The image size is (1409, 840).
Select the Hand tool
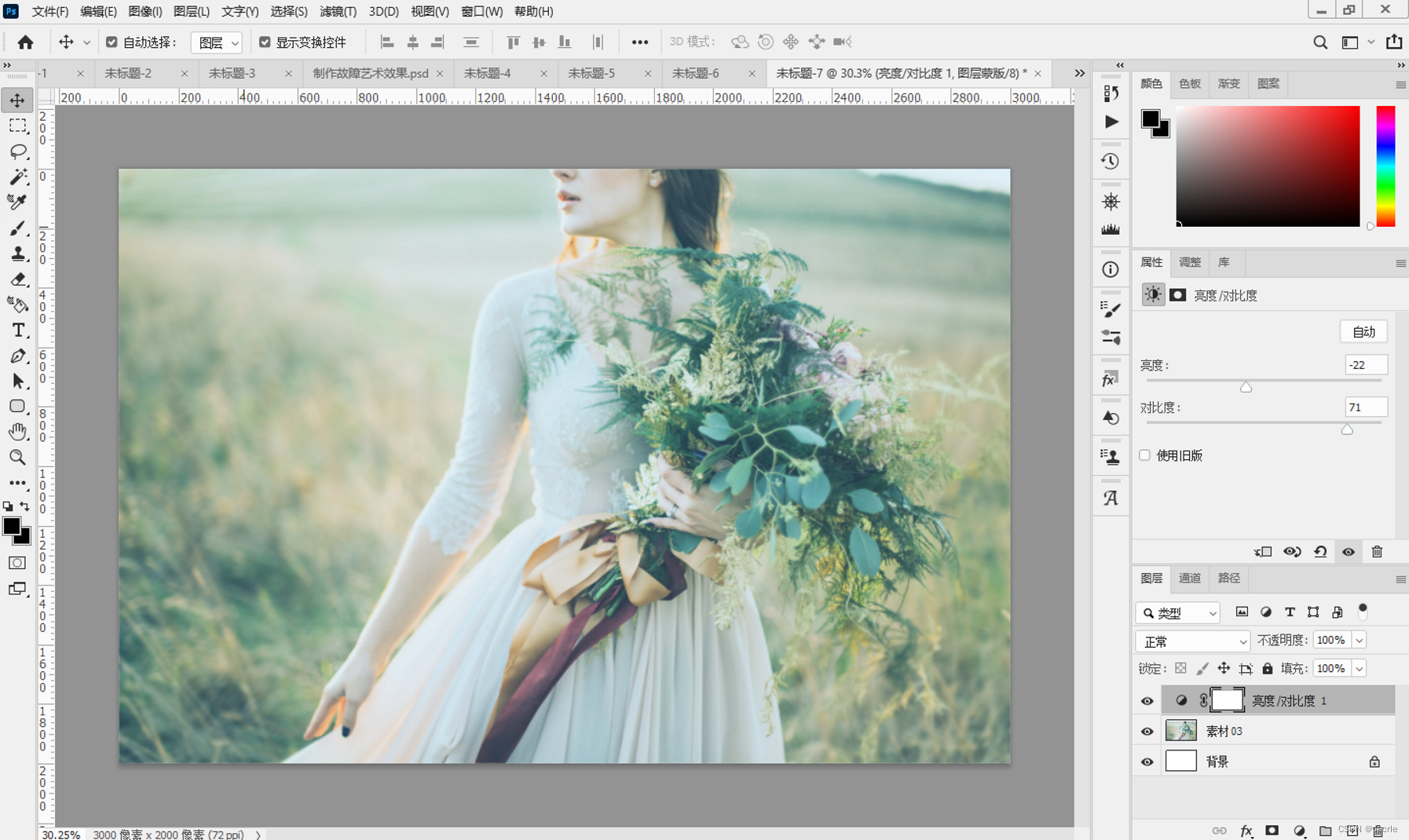point(17,432)
